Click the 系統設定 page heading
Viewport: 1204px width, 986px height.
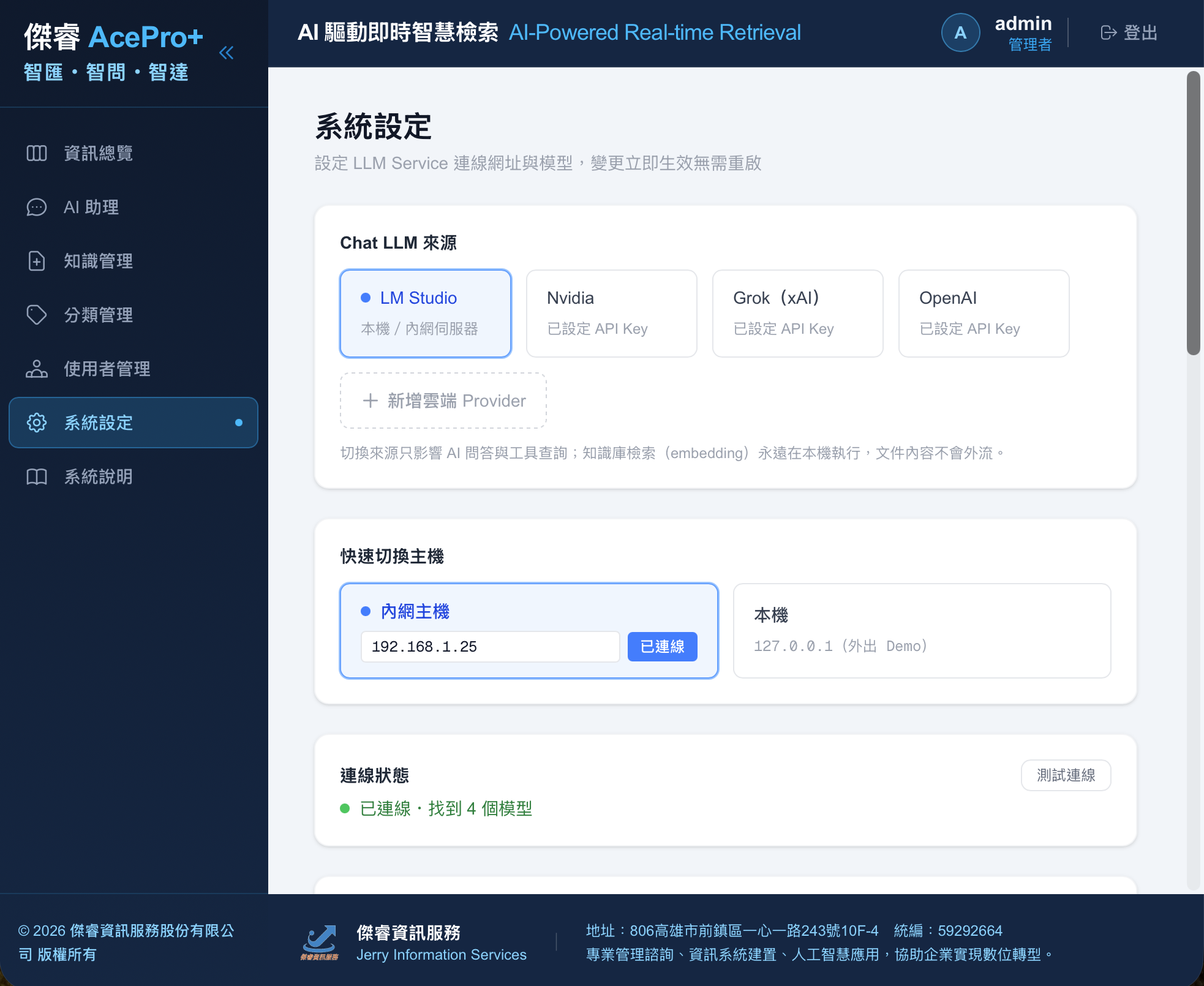pyautogui.click(x=373, y=127)
